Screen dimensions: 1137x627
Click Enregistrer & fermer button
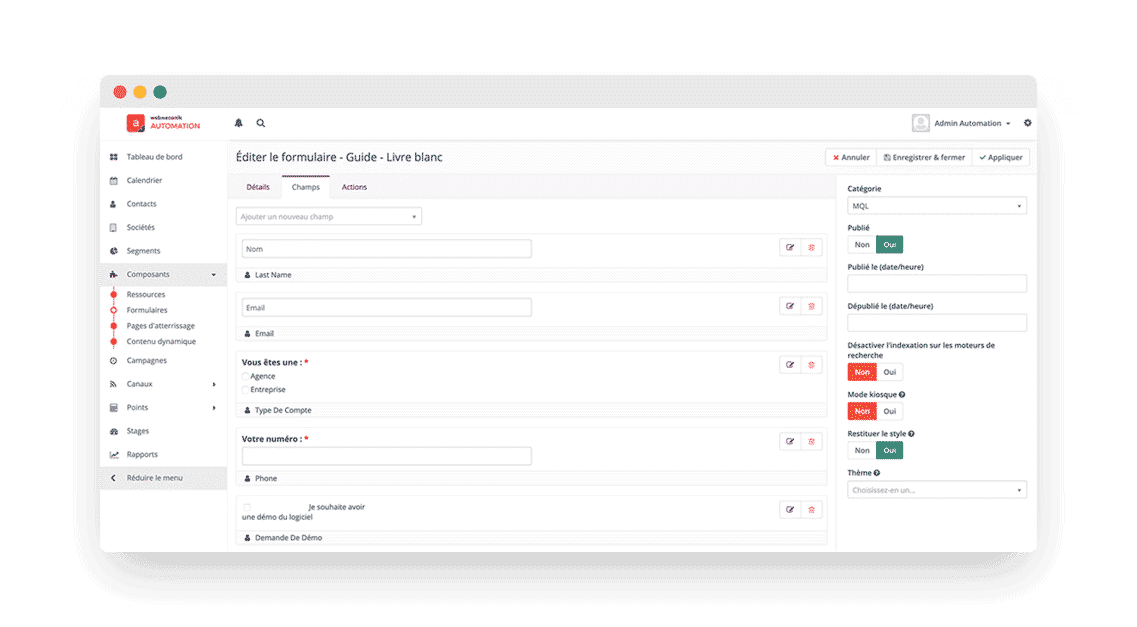coord(925,157)
